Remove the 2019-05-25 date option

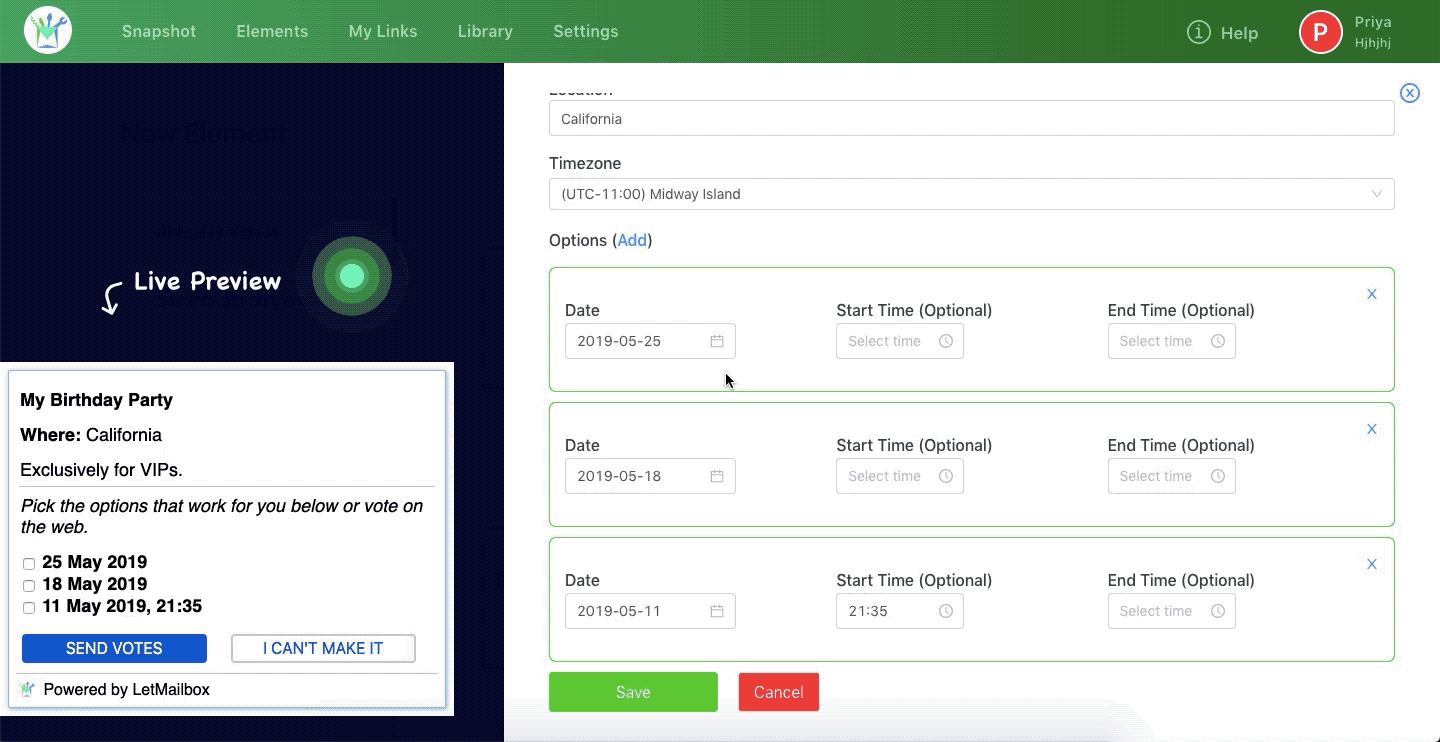1372,294
